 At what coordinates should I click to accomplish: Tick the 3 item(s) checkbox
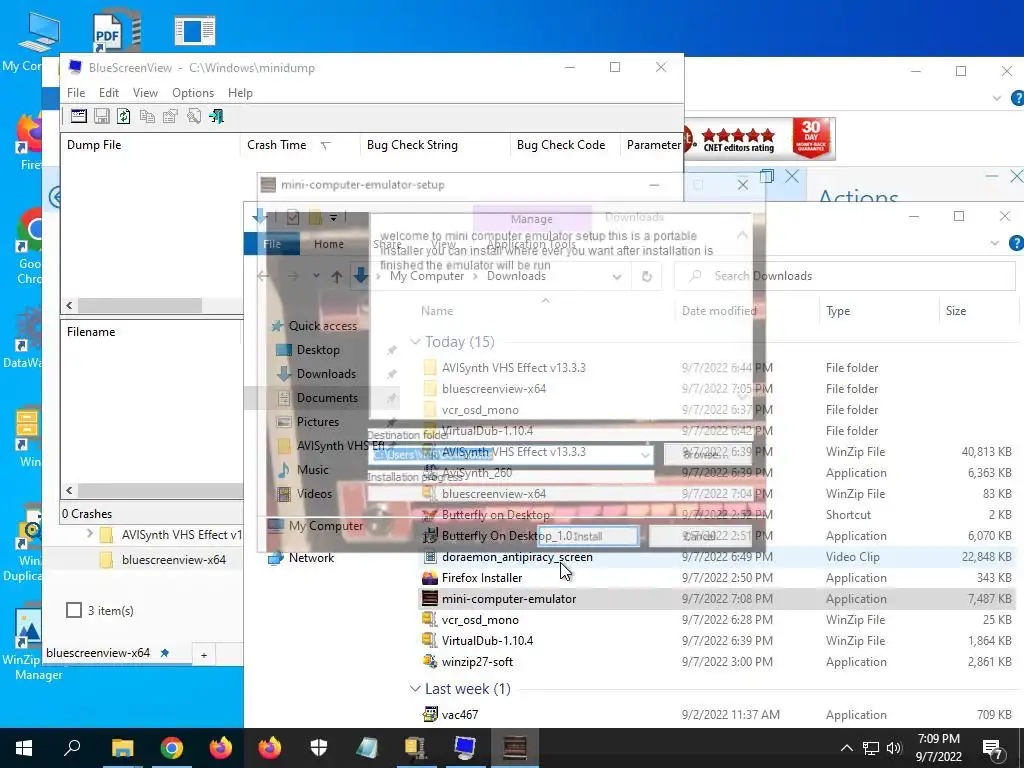coord(74,610)
